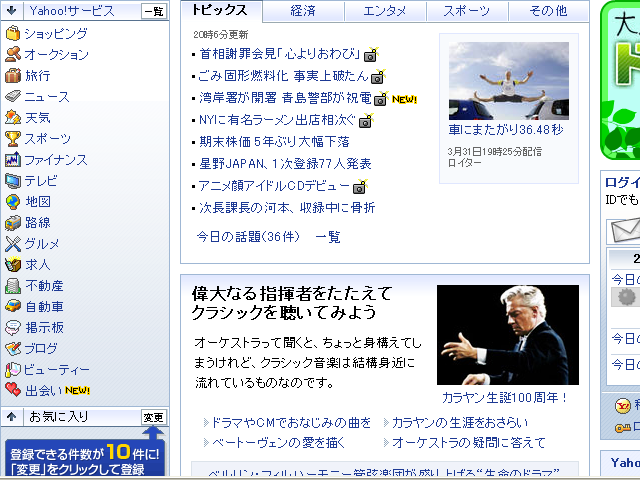This screenshot has width=640, height=480.
Task: Switch to the スポーツ news tab
Action: [467, 11]
